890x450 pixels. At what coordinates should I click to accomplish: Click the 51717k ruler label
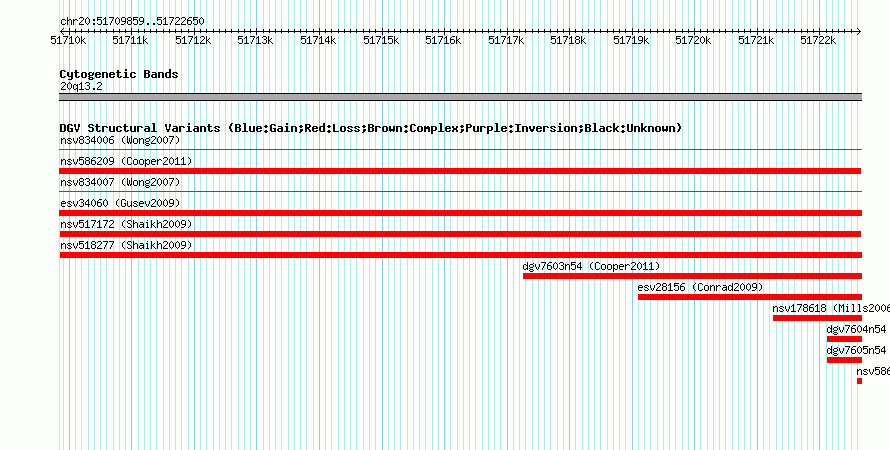tap(506, 40)
